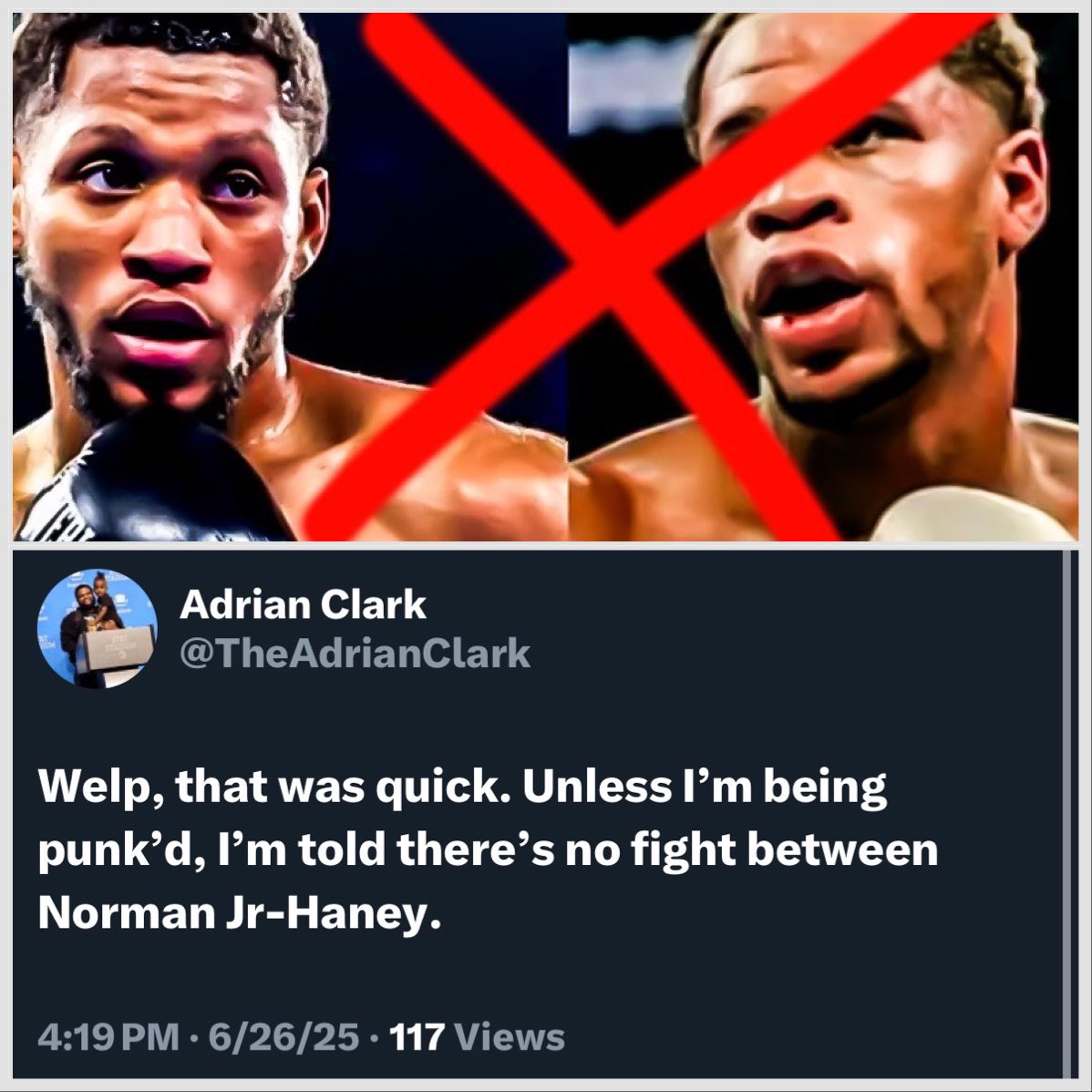Click the "Views" label
This screenshot has width=1092, height=1092.
click(510, 1037)
